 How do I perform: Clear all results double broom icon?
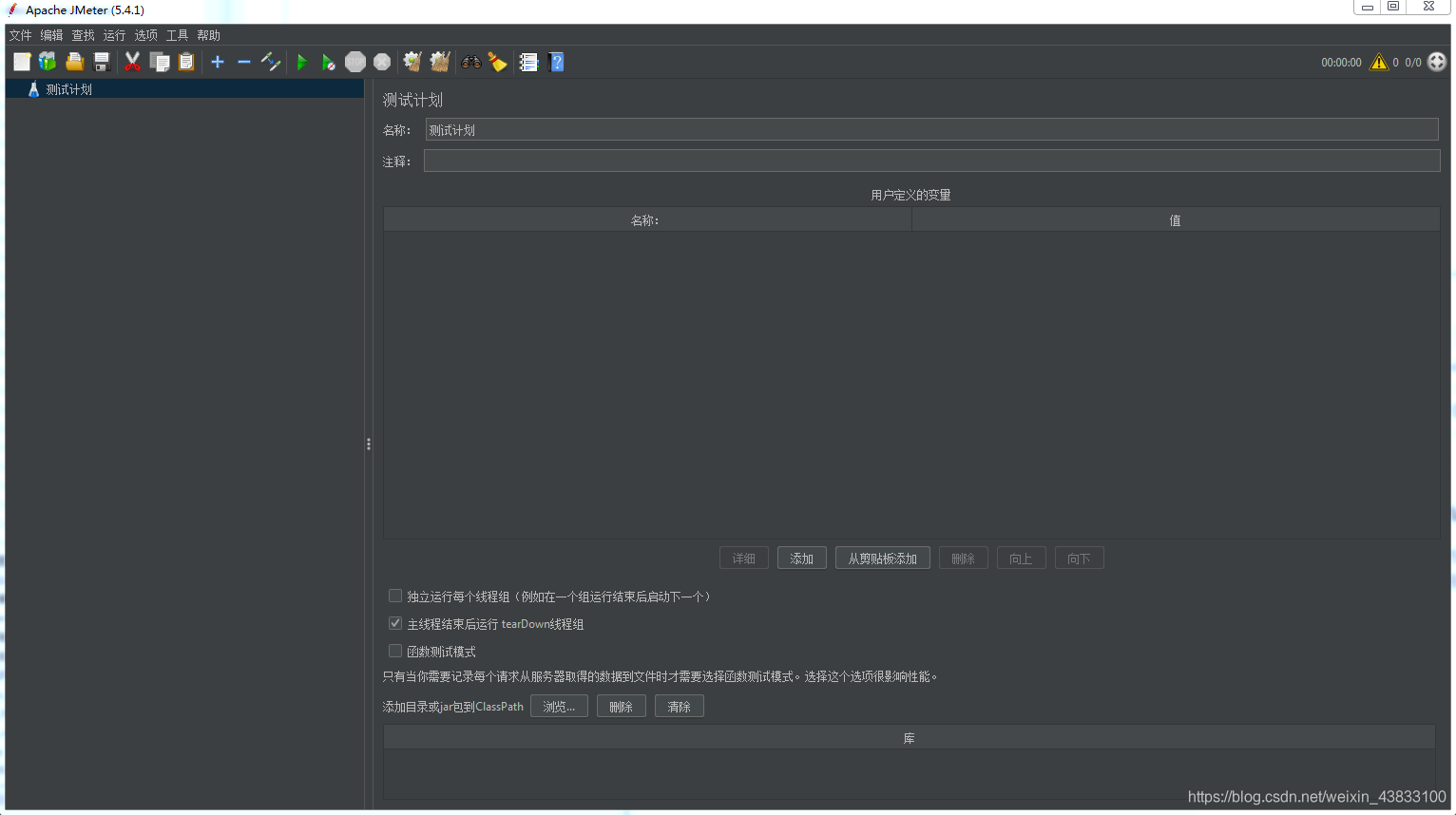(x=439, y=62)
